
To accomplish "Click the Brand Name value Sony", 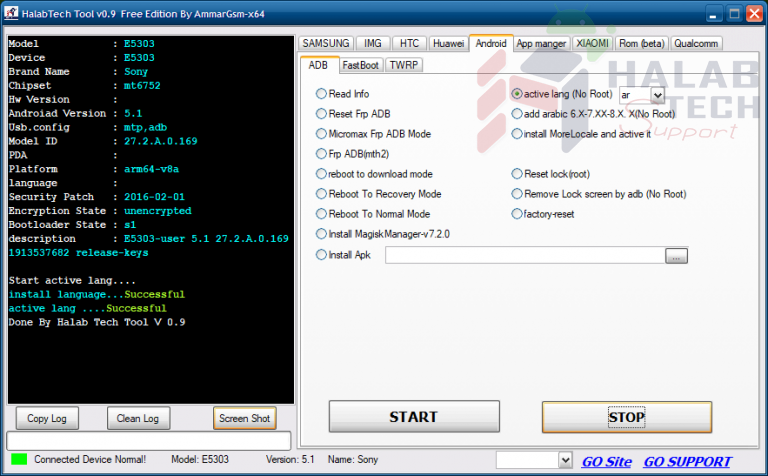I will (x=136, y=72).
